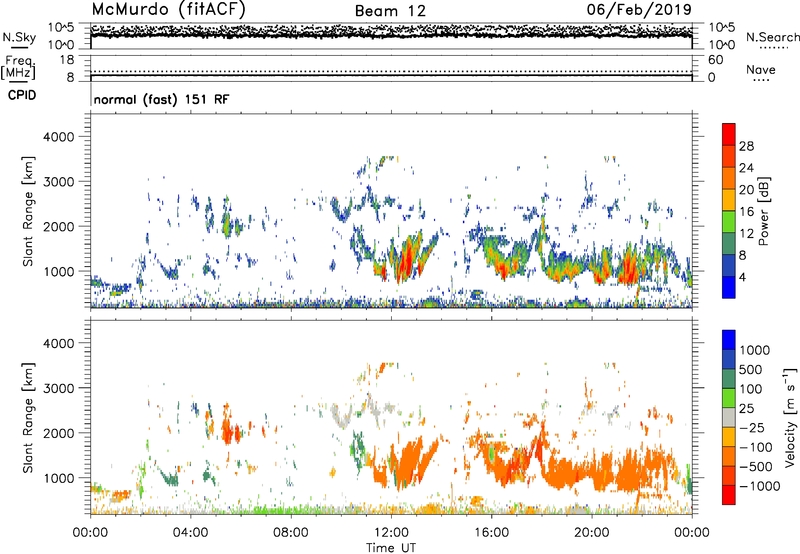This screenshot has height=554, width=800.
Task: Click the 3000 tick of the power panel
Action: coord(59,182)
